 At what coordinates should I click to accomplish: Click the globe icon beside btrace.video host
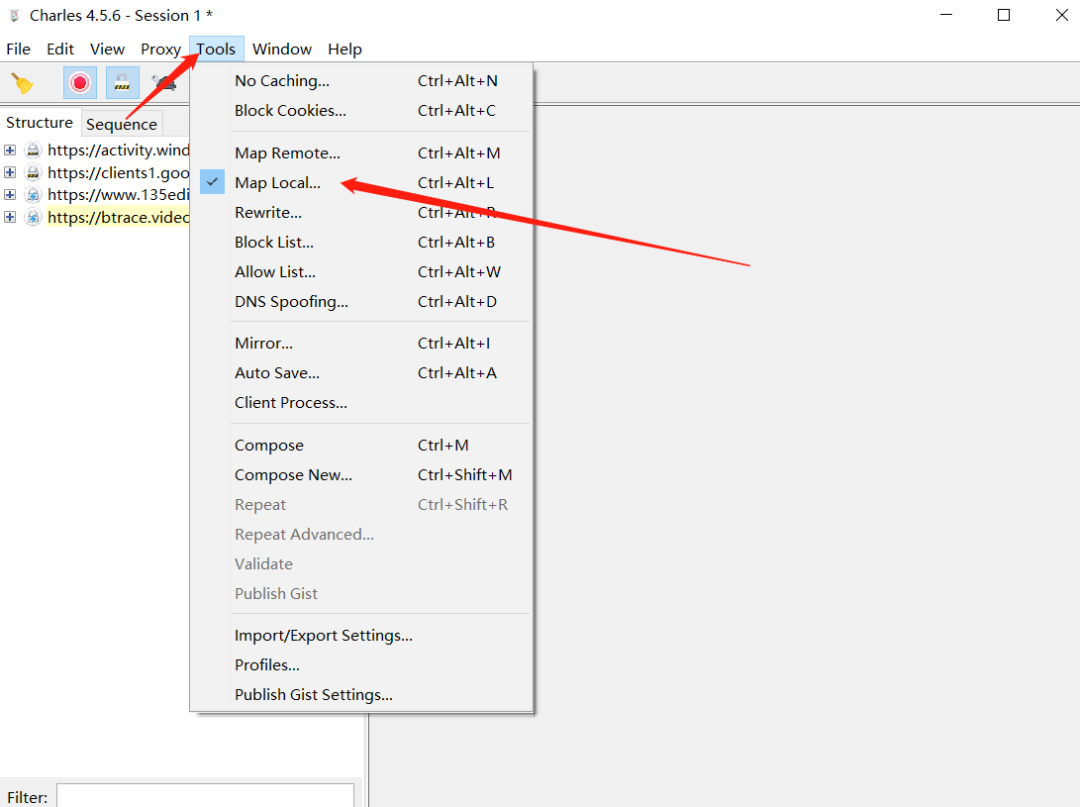click(x=33, y=218)
